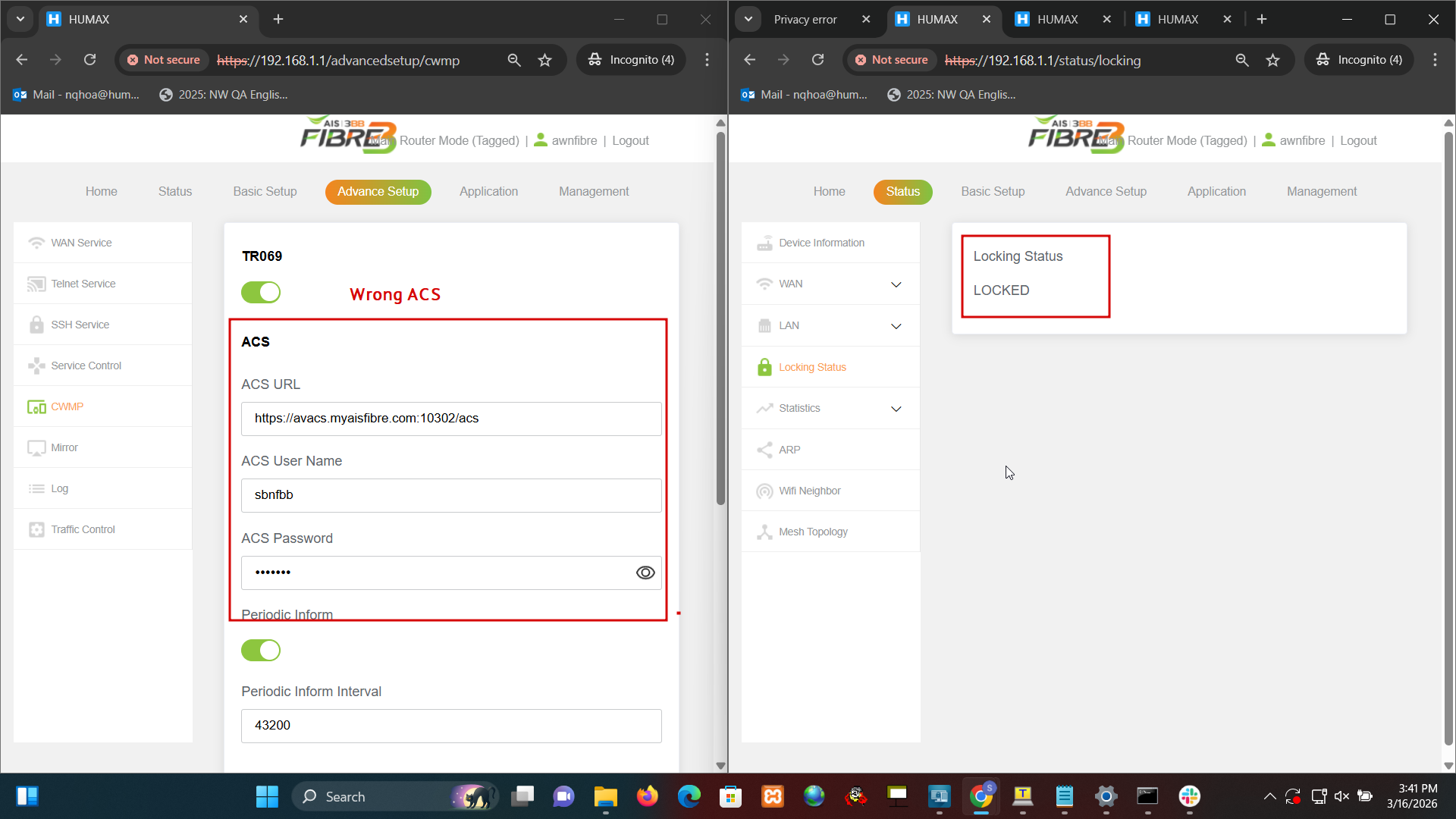Open the ARP share icon entry
1456x819 pixels.
tap(764, 450)
